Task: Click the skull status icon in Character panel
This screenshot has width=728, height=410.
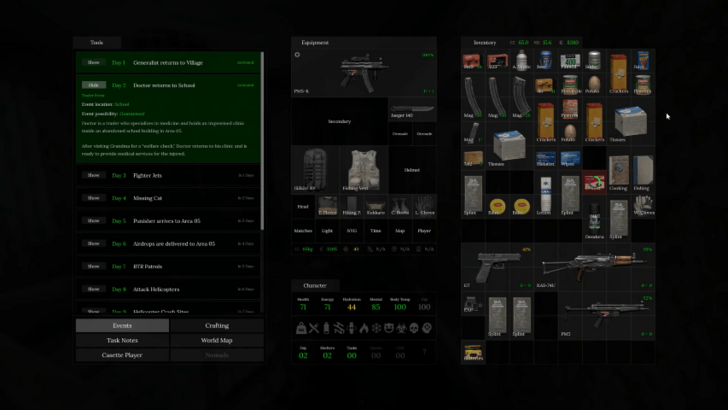Action: click(414, 328)
